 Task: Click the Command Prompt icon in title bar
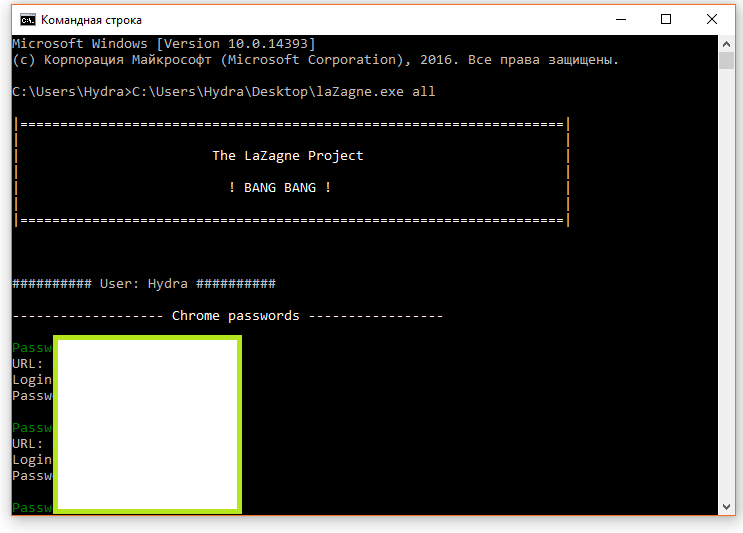[x=27, y=20]
